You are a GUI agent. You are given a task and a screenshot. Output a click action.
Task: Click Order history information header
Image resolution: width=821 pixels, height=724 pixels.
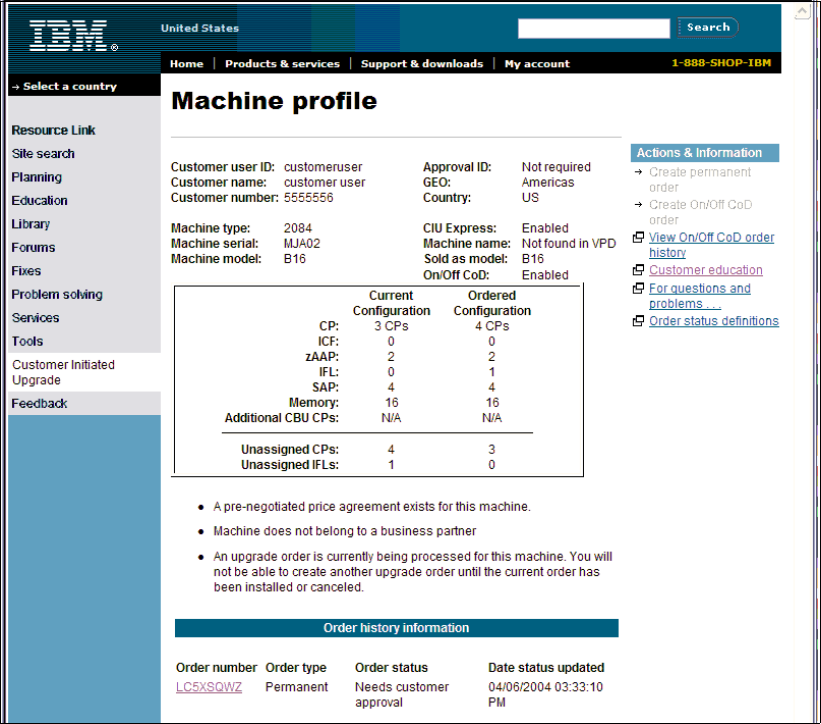coord(396,628)
